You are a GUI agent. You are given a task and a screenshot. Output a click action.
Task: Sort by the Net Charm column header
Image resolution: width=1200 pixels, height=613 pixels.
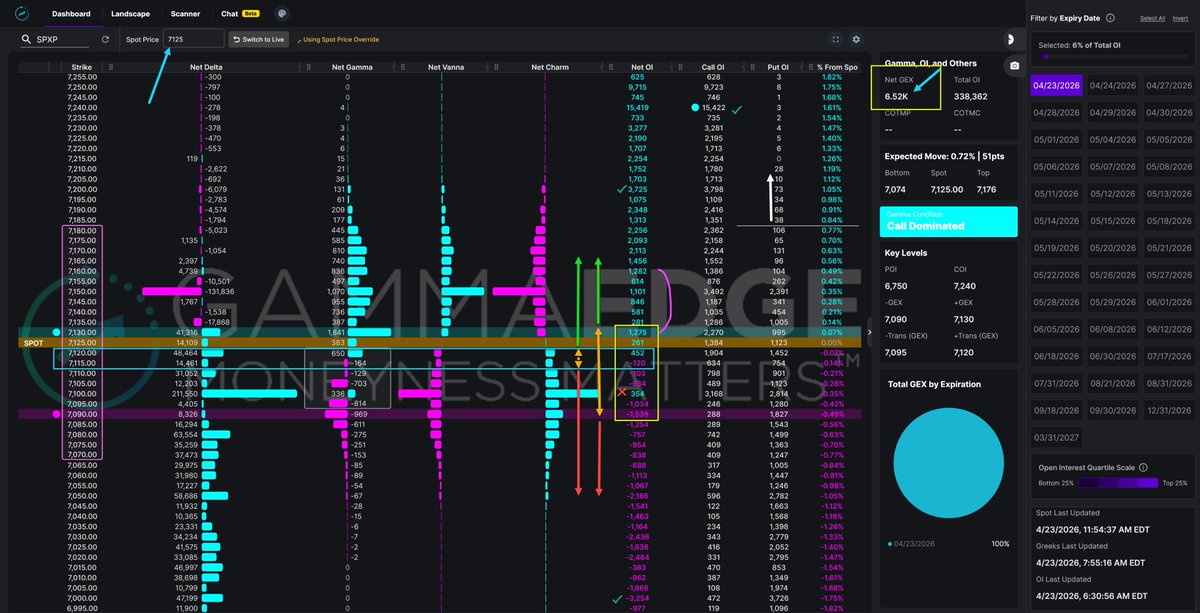550,67
